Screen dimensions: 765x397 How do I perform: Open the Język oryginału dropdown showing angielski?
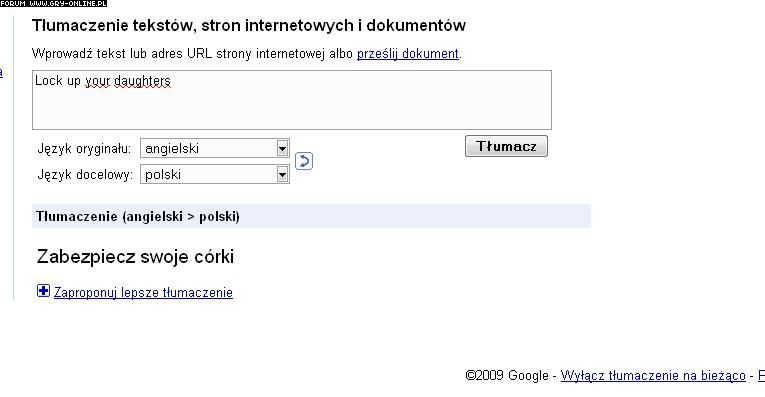point(215,148)
